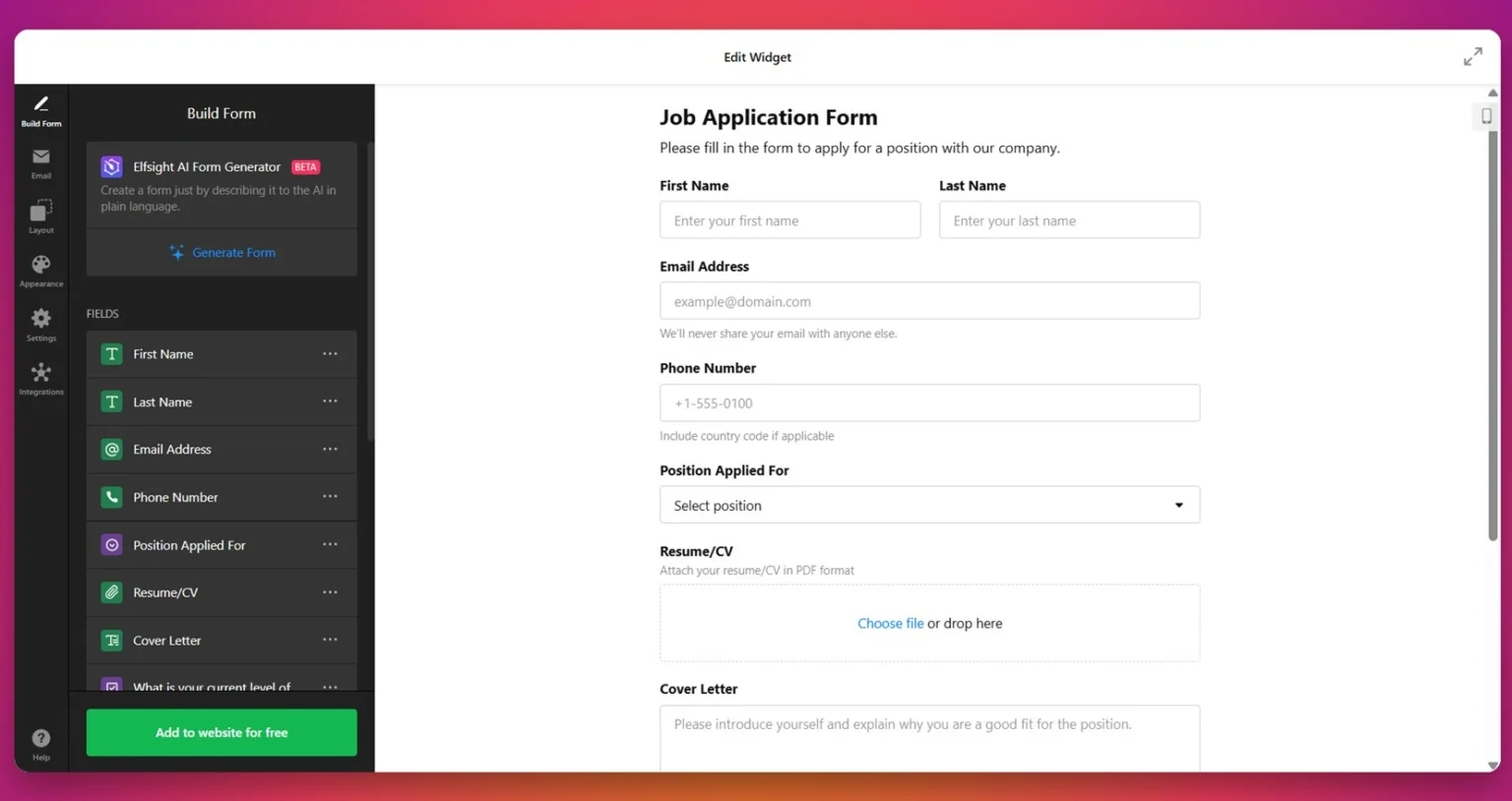The height and width of the screenshot is (801, 1512).
Task: Open the widget Settings panel
Action: [40, 324]
